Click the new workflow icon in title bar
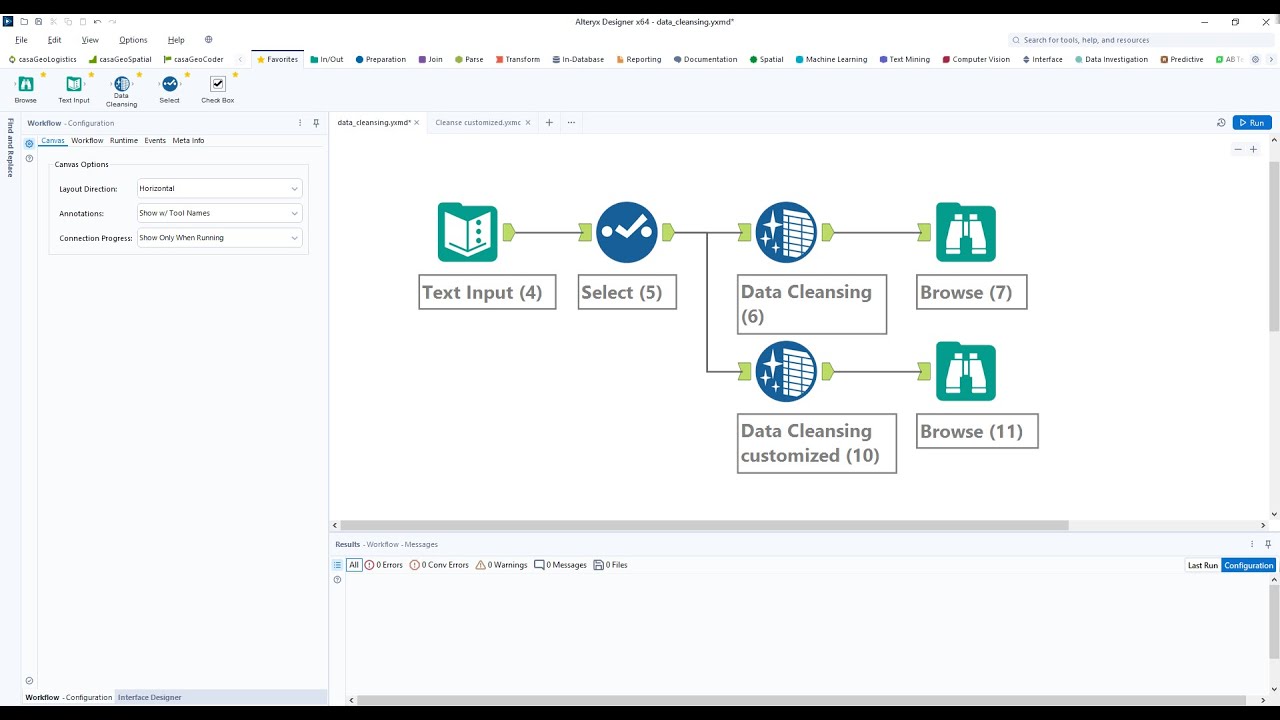1280x720 pixels. (x=24, y=21)
